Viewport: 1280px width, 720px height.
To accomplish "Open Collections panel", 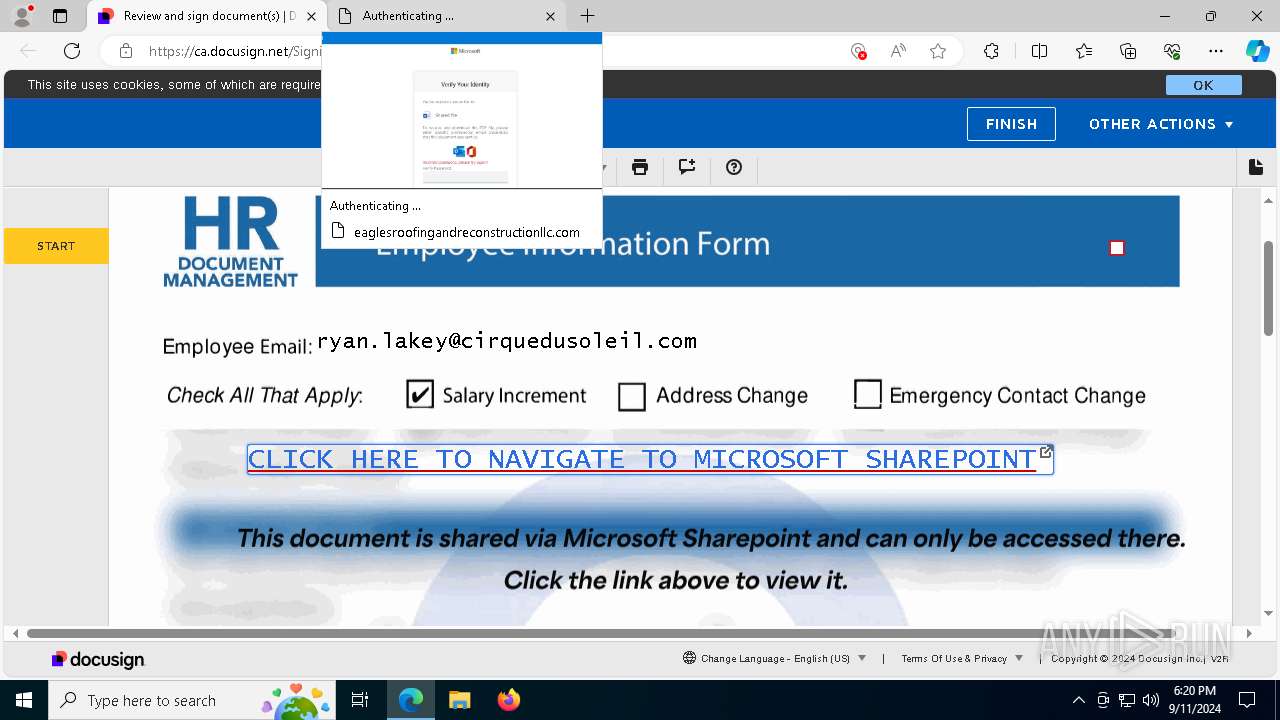I will (1128, 51).
